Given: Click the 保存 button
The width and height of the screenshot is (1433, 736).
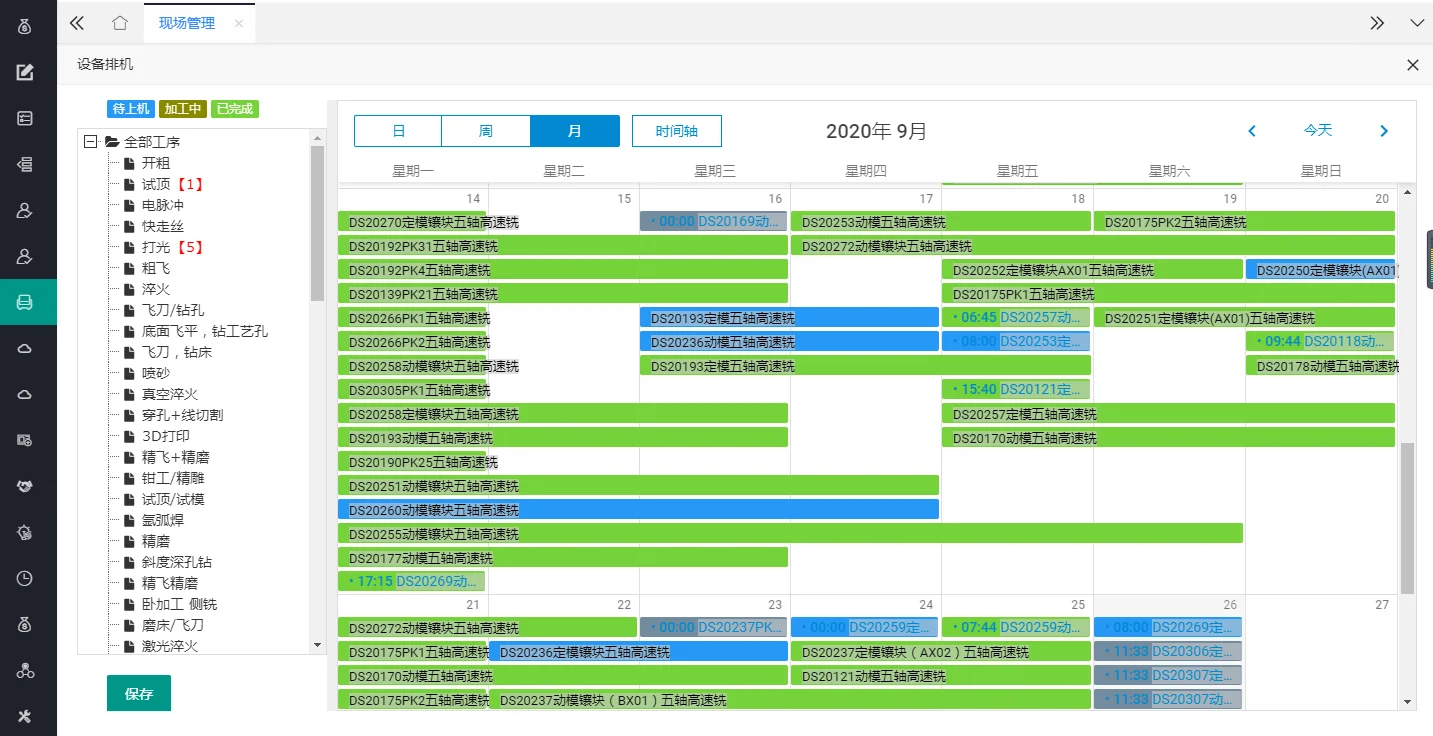Looking at the screenshot, I should [x=138, y=693].
